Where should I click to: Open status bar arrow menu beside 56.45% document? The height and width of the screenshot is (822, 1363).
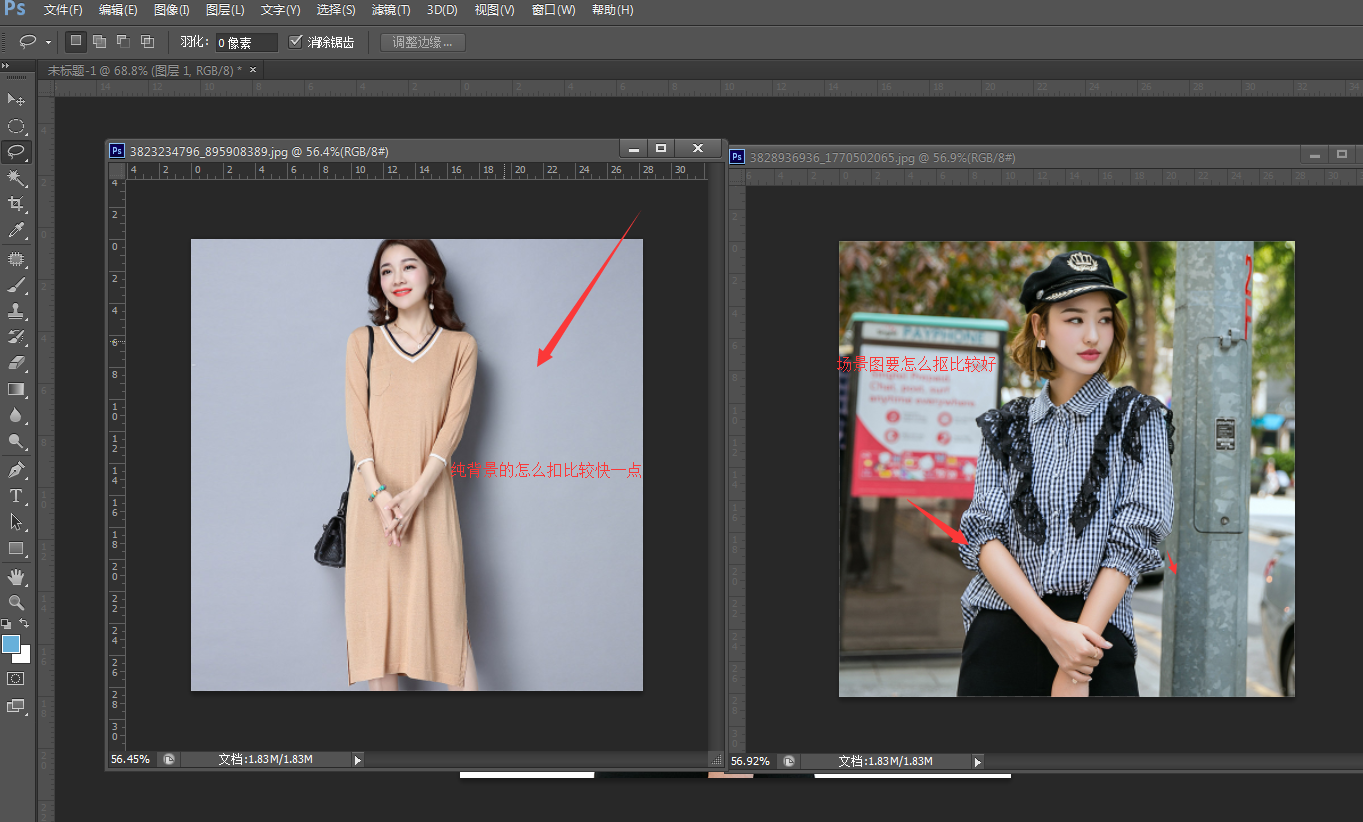click(x=358, y=760)
